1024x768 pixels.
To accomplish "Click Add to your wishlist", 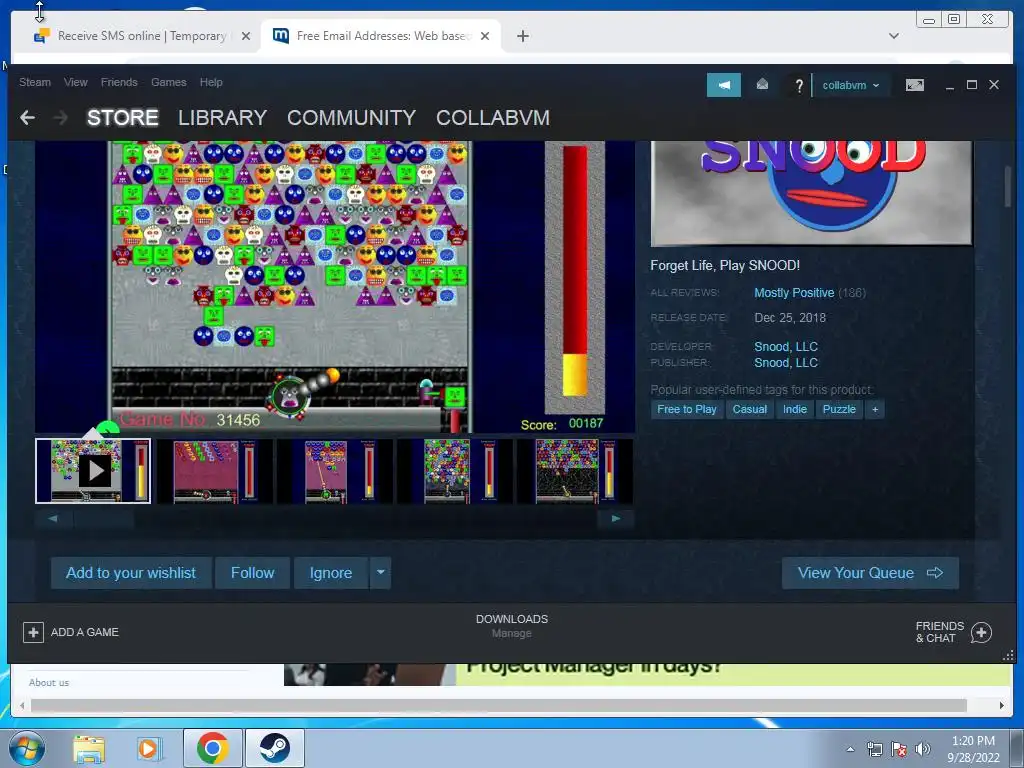I will [x=131, y=573].
